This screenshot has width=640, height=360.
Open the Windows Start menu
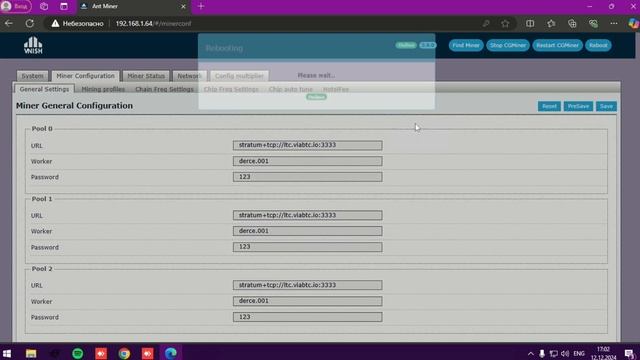point(7,353)
